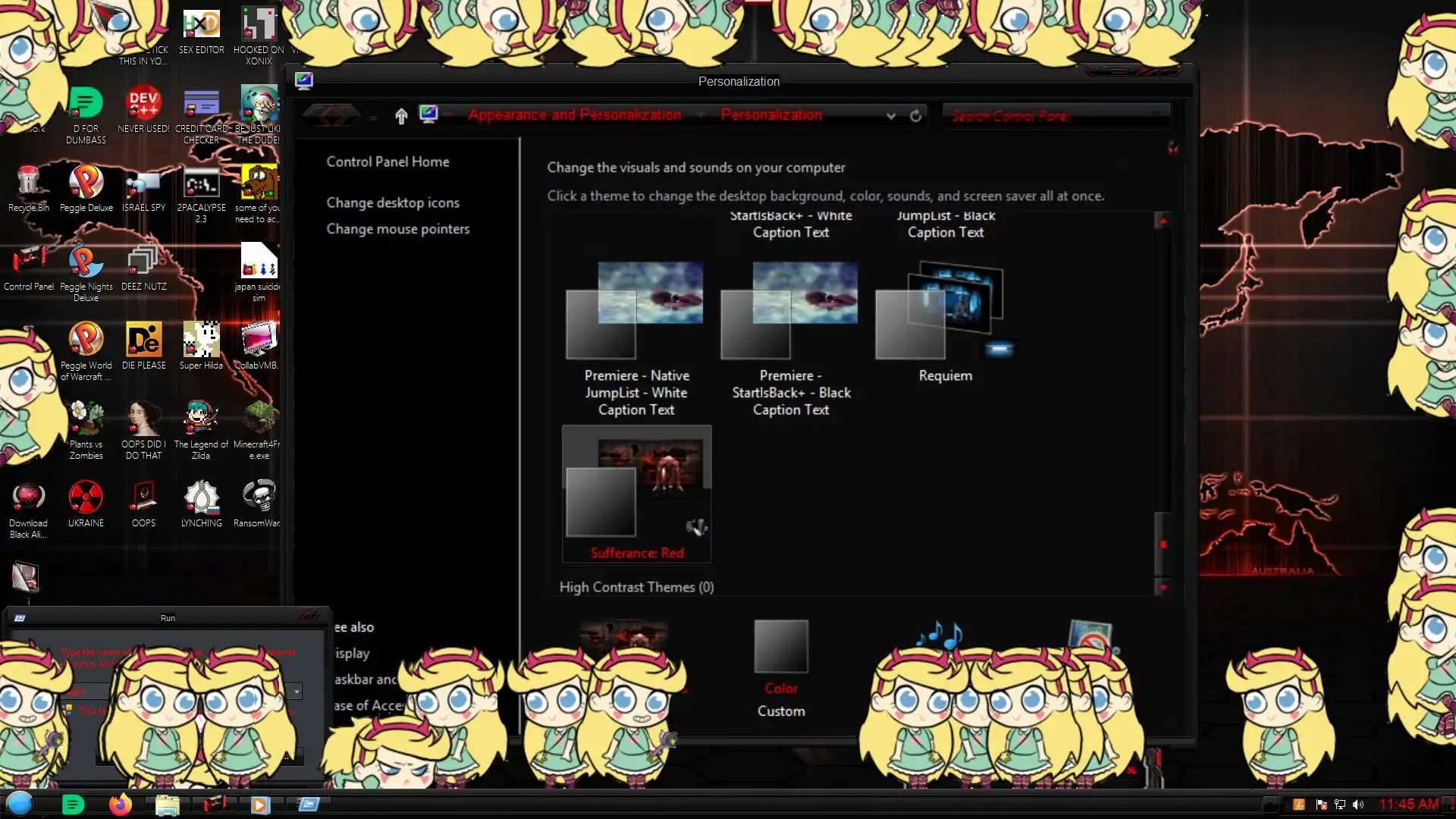Launch Firefox from the taskbar
The image size is (1456, 819).
[x=120, y=805]
